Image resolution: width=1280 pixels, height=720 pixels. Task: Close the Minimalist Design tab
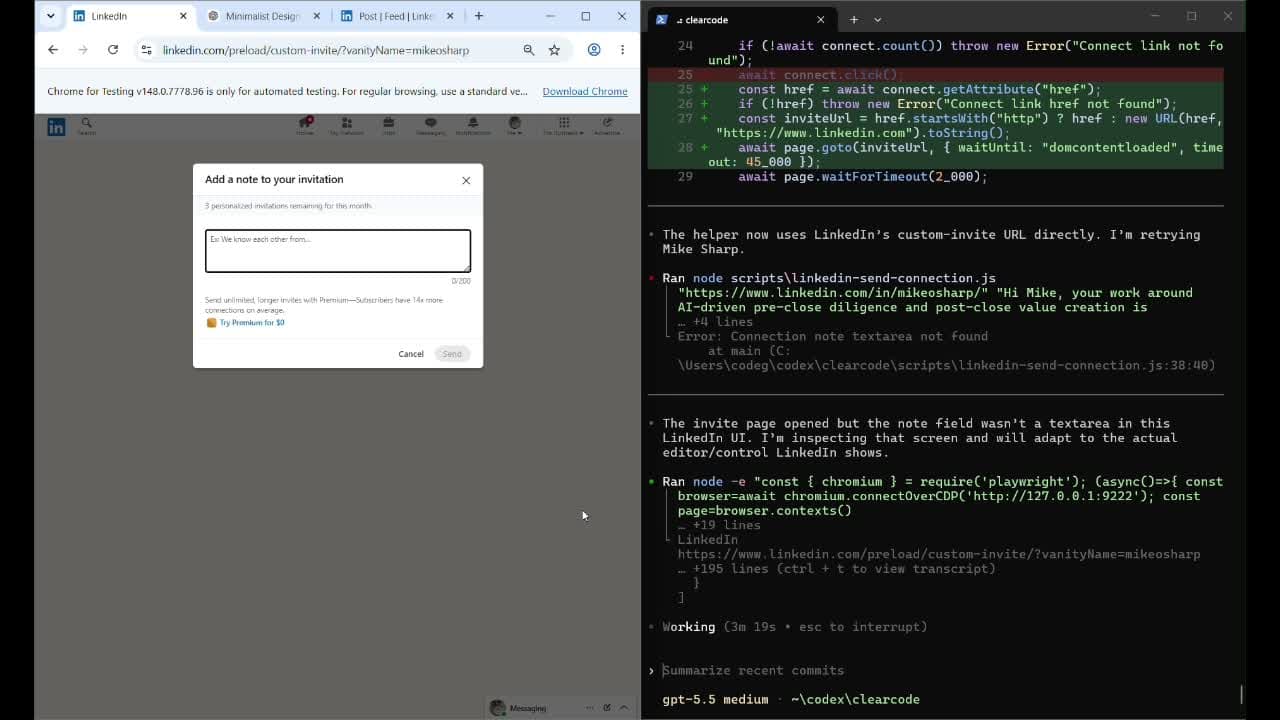[x=317, y=16]
